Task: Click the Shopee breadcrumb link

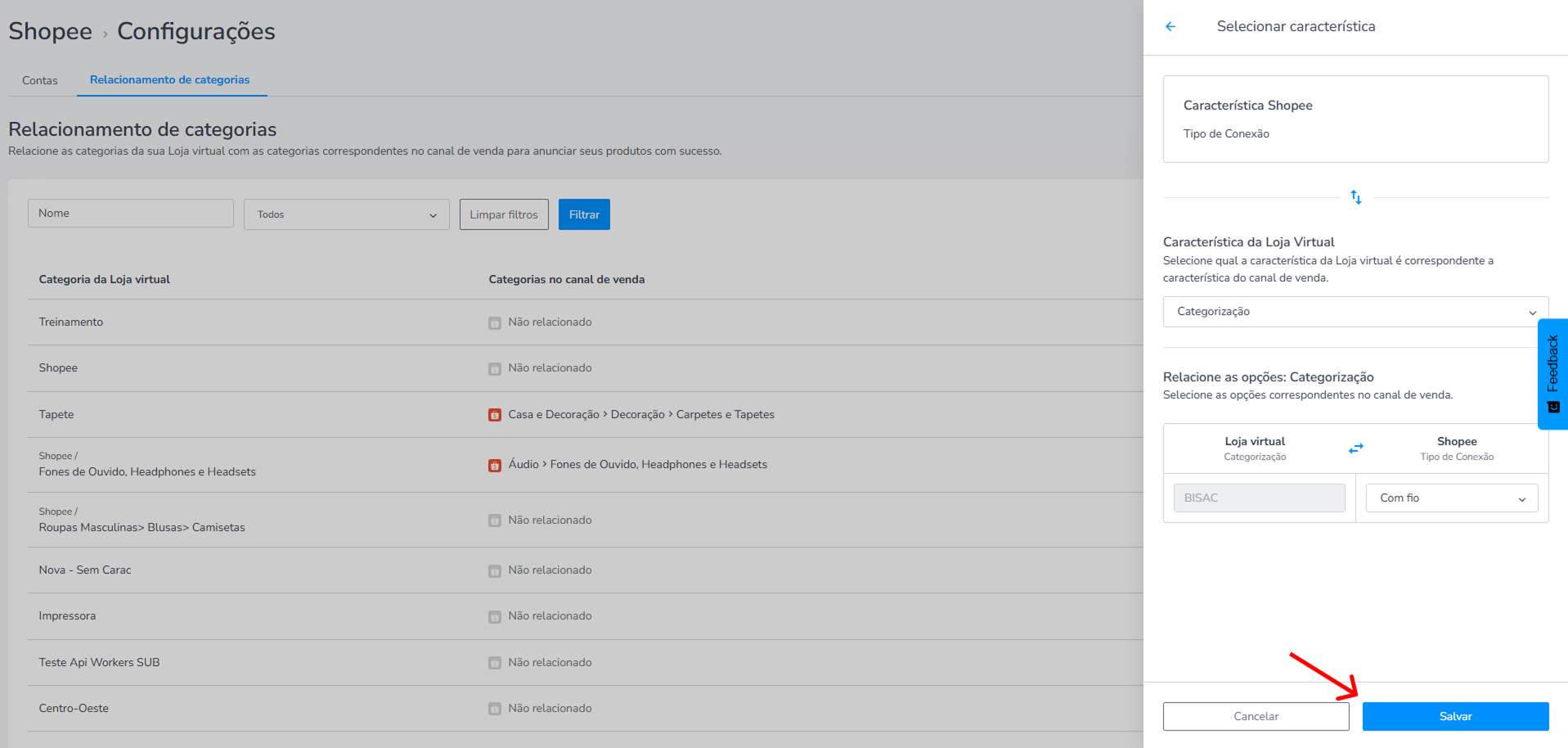Action: pyautogui.click(x=51, y=31)
